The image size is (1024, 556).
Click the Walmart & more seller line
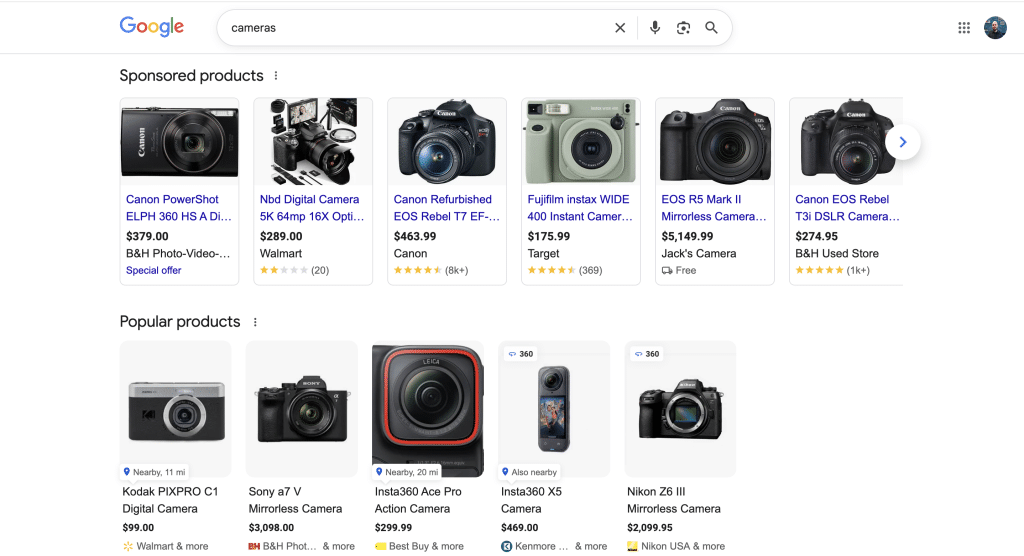[165, 546]
